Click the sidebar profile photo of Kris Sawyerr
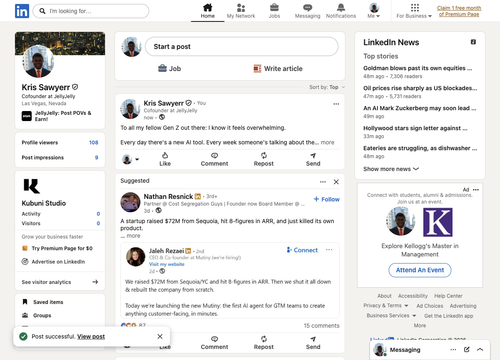This screenshot has height=360, width=500. point(38,61)
